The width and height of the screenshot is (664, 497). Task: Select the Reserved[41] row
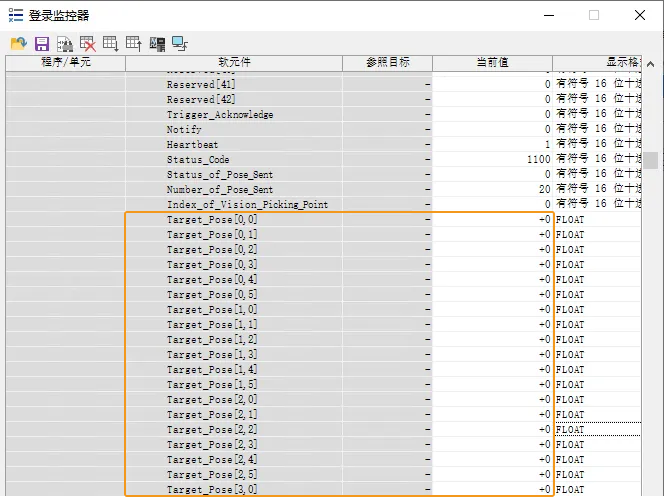coord(324,84)
